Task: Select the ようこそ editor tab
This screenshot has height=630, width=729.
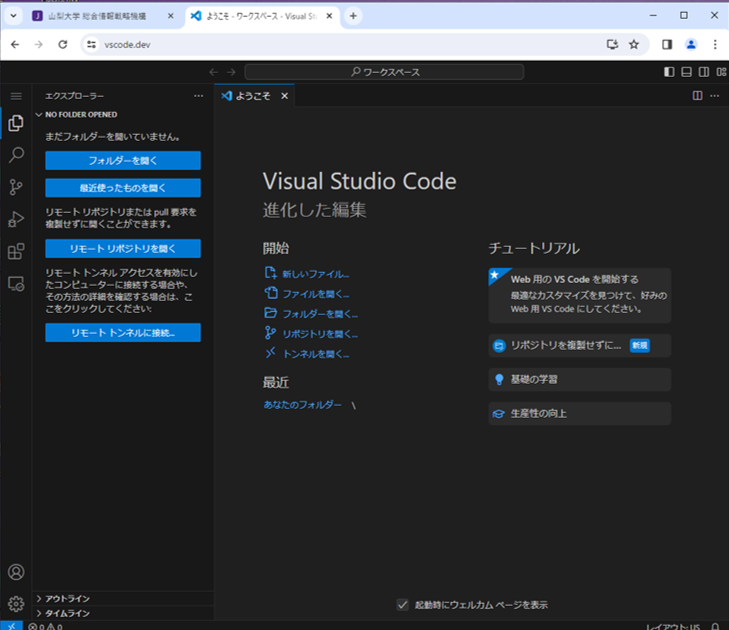Action: (x=254, y=96)
